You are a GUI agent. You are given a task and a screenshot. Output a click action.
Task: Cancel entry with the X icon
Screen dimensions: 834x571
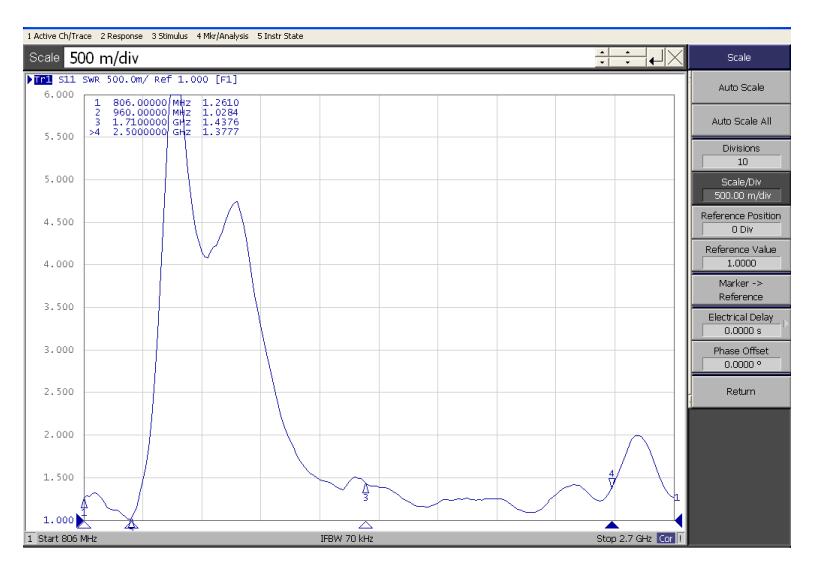pos(675,57)
